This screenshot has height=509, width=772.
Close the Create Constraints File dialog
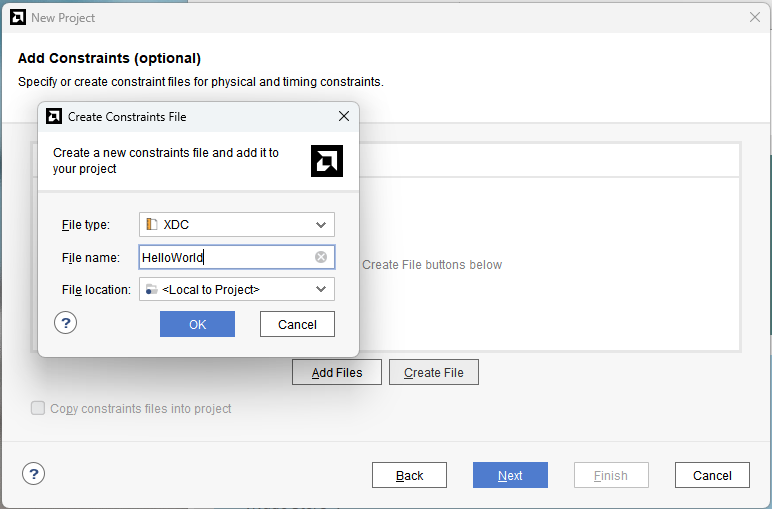(x=344, y=116)
